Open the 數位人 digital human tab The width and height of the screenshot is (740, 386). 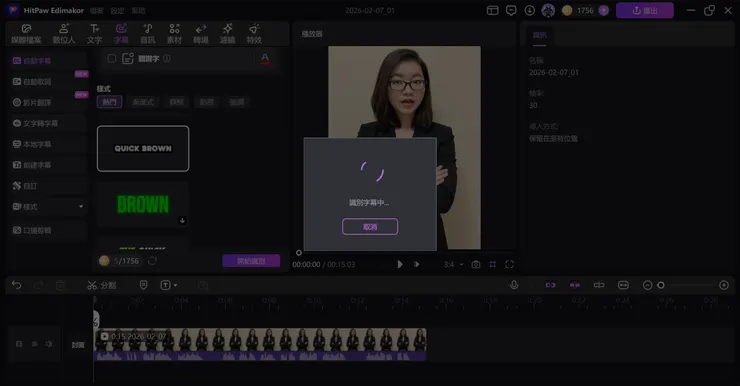[x=64, y=34]
